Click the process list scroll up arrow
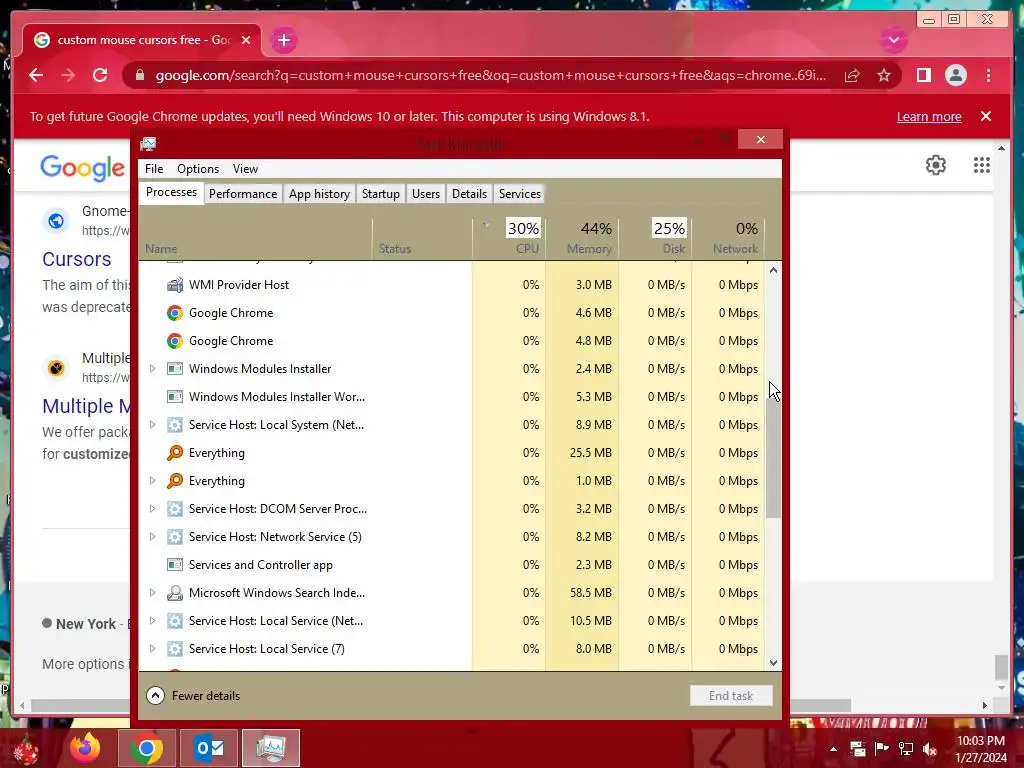This screenshot has width=1024, height=768. (x=773, y=270)
